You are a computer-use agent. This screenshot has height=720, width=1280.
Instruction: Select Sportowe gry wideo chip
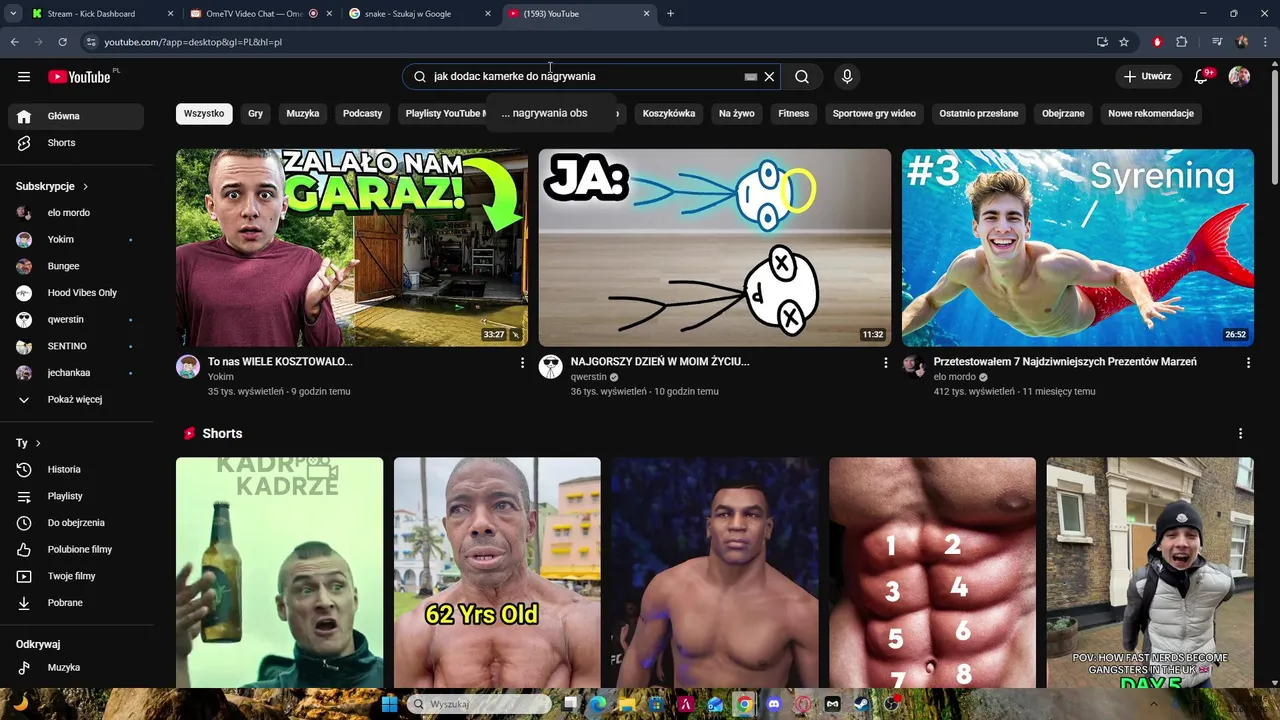(x=874, y=114)
